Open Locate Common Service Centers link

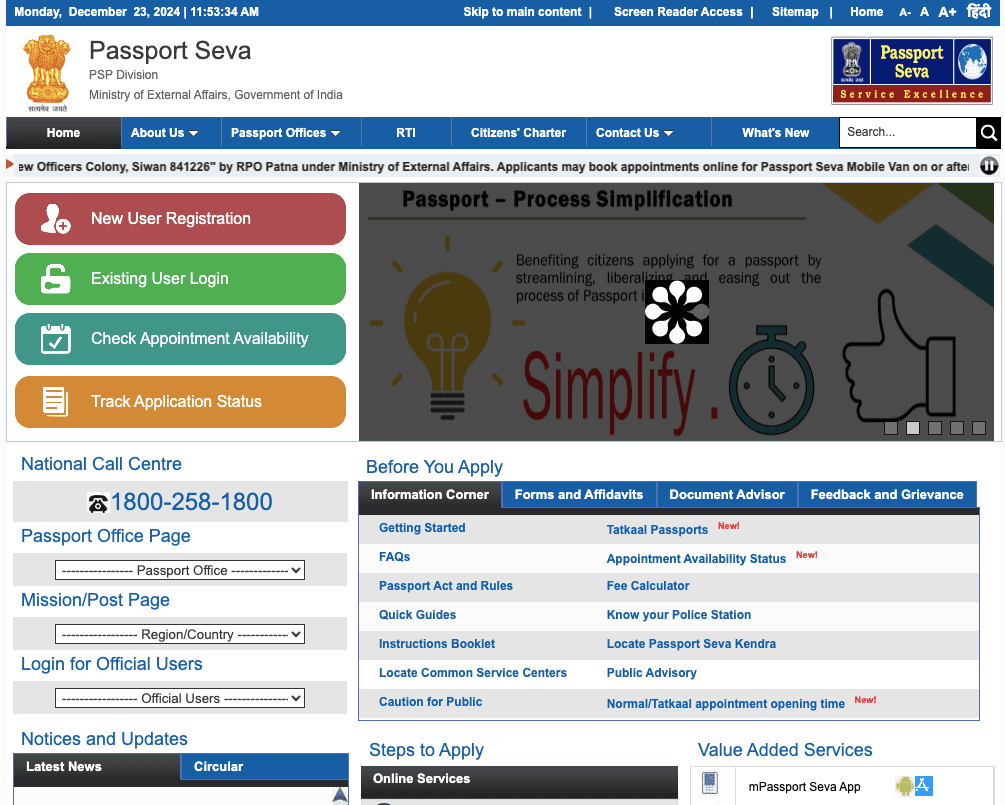(x=472, y=672)
